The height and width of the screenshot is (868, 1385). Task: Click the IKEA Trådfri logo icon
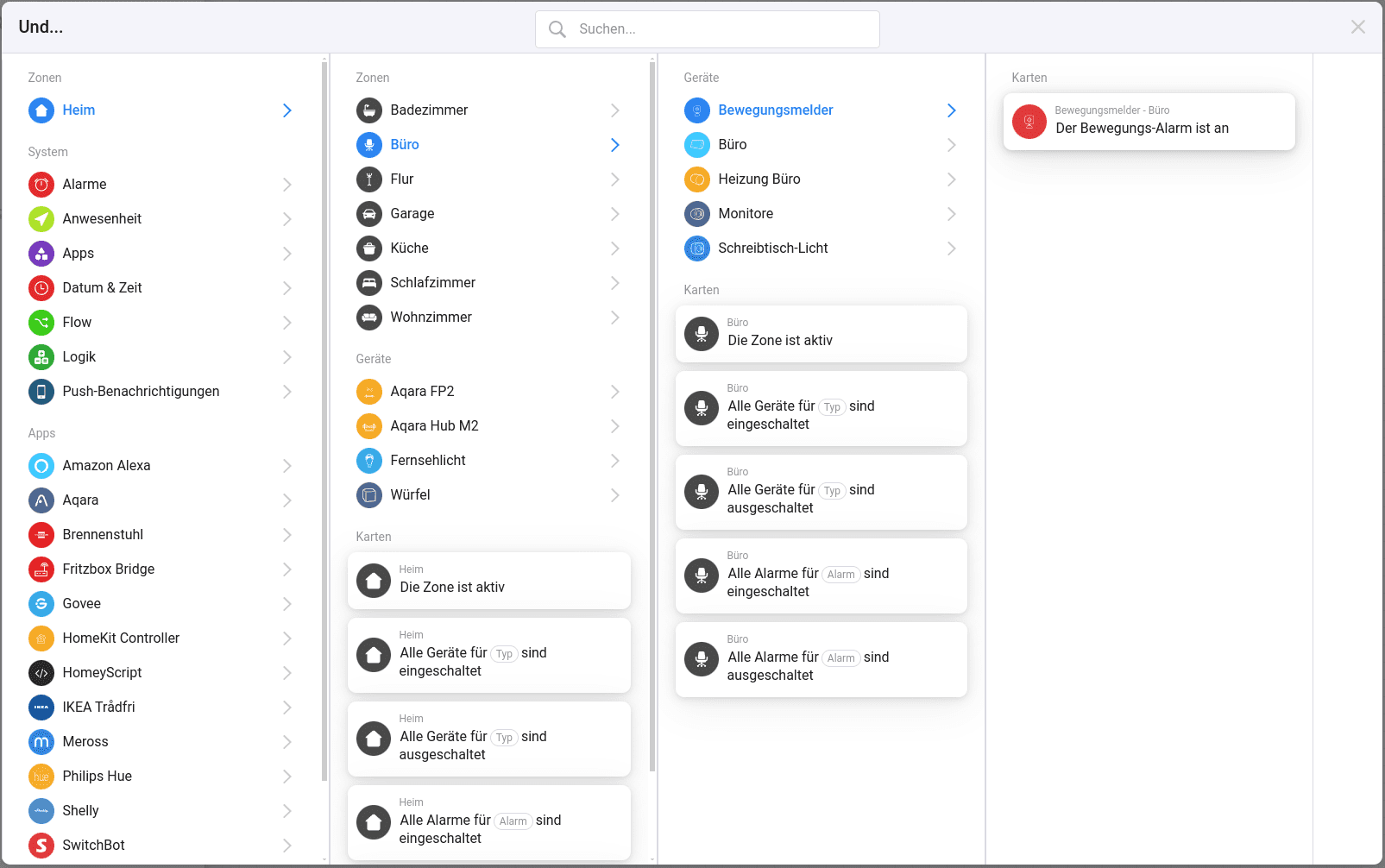pos(41,708)
